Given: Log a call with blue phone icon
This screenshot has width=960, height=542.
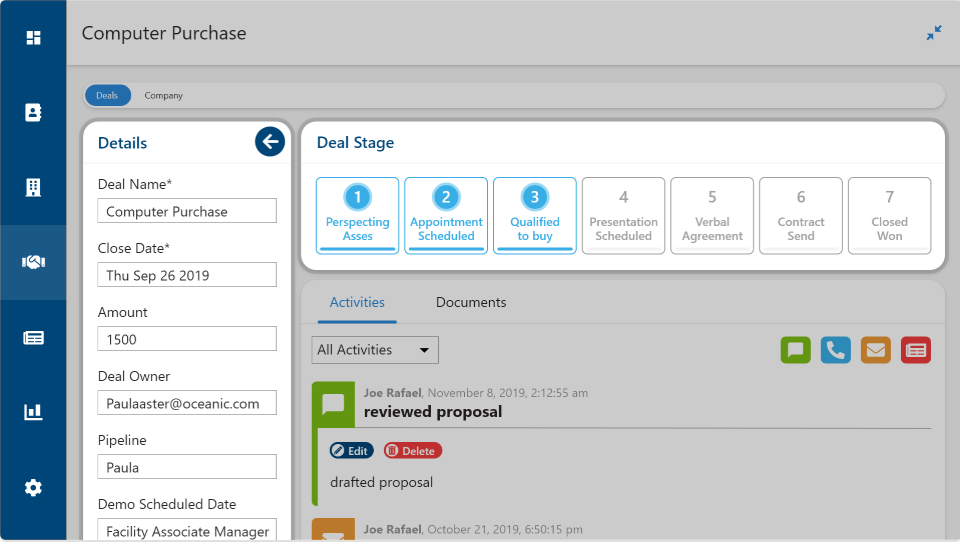Looking at the screenshot, I should point(836,350).
